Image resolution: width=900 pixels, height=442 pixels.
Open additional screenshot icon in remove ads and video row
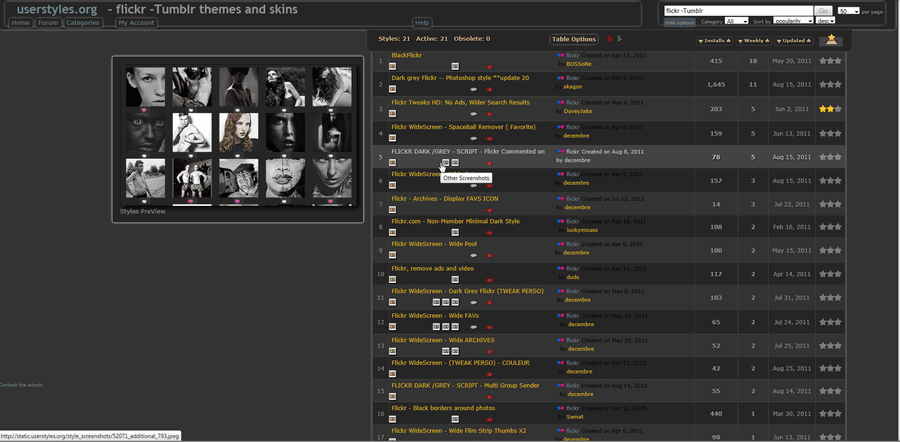click(455, 280)
